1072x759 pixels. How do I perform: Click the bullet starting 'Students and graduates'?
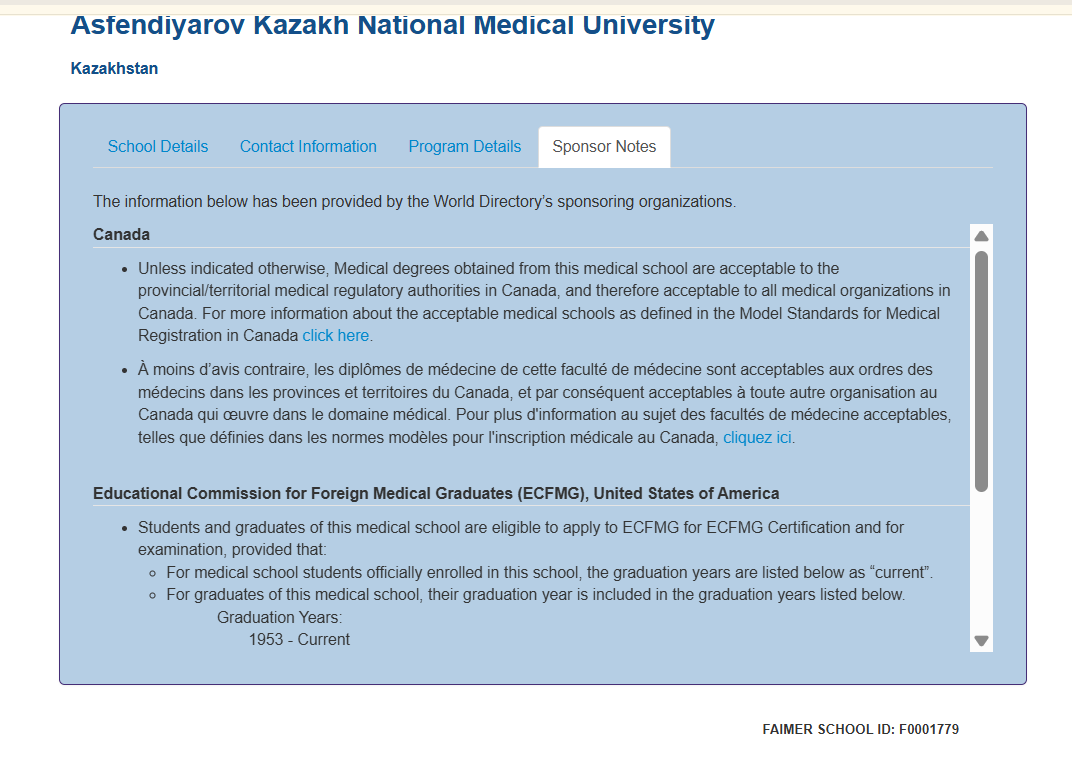click(521, 539)
